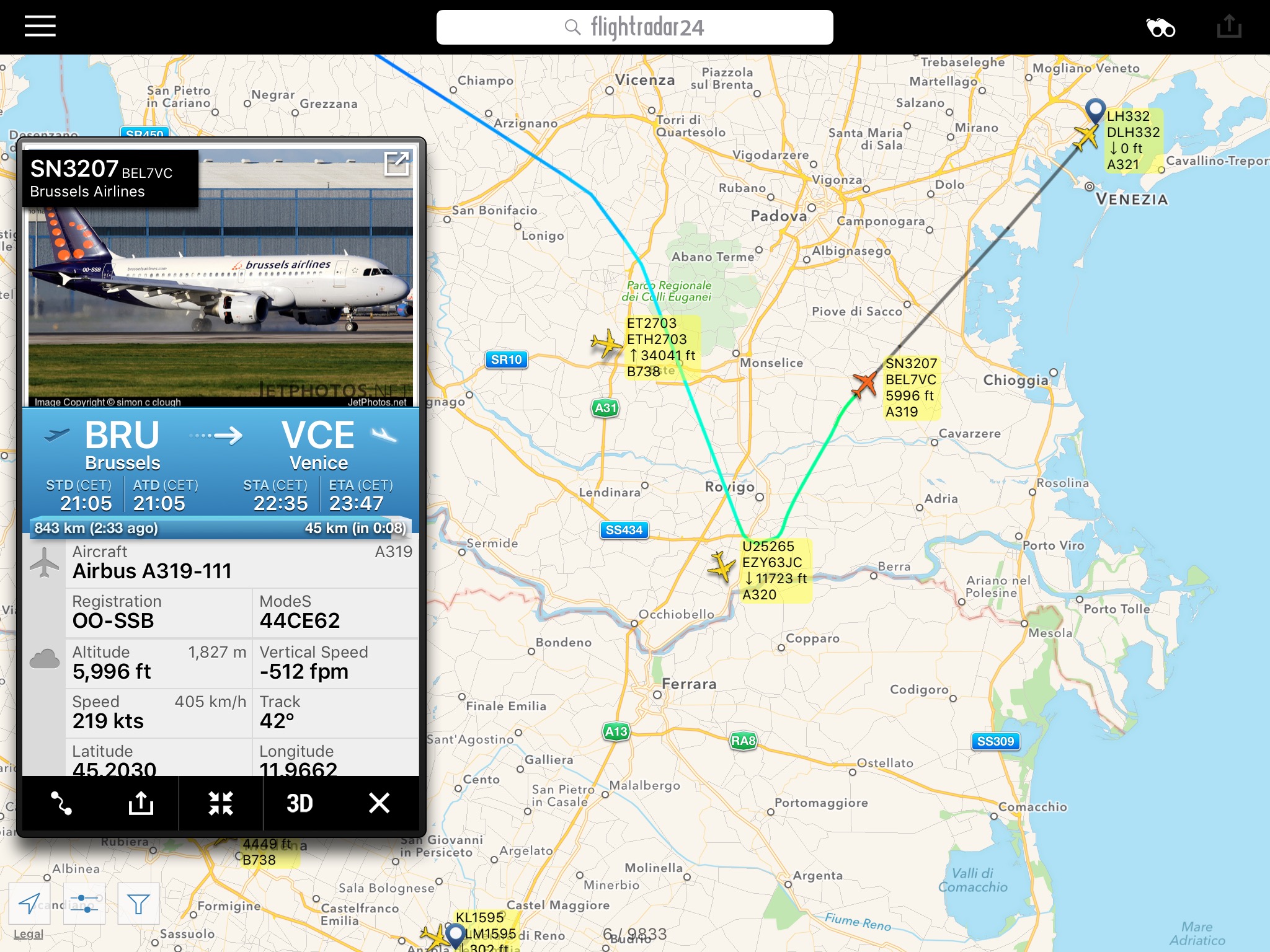The height and width of the screenshot is (952, 1270).
Task: Click the flightradar24 search field
Action: click(634, 27)
